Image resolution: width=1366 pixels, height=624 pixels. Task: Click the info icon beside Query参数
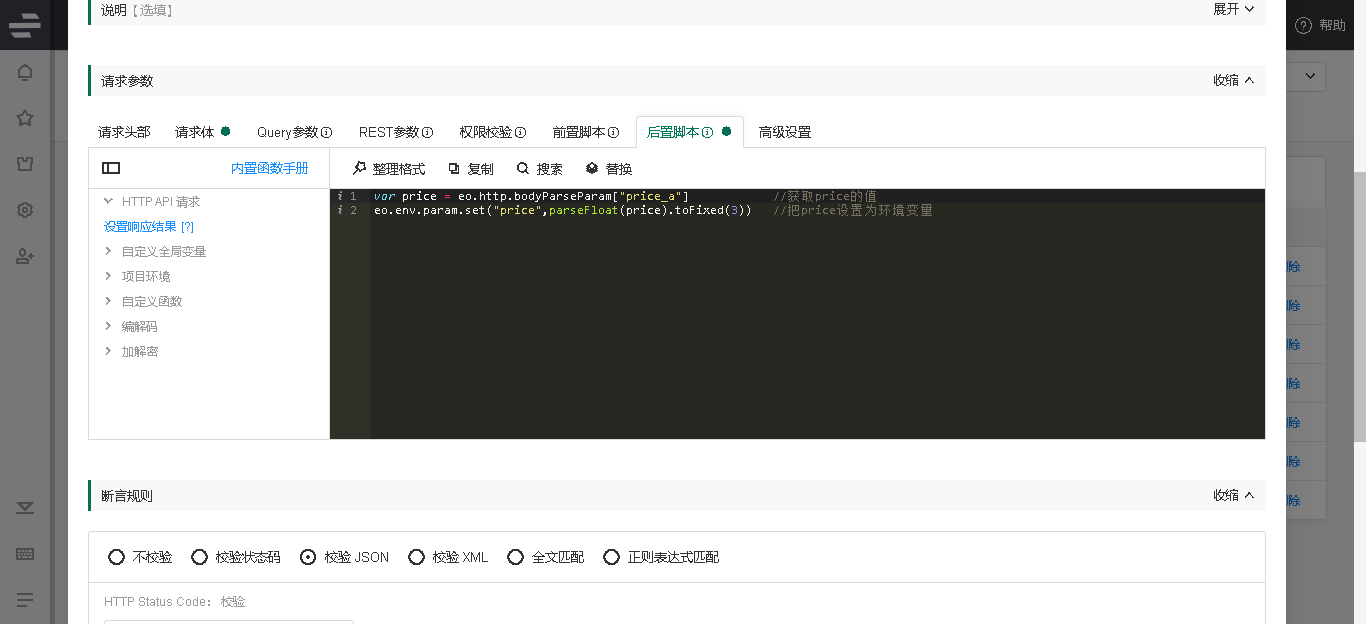(326, 132)
